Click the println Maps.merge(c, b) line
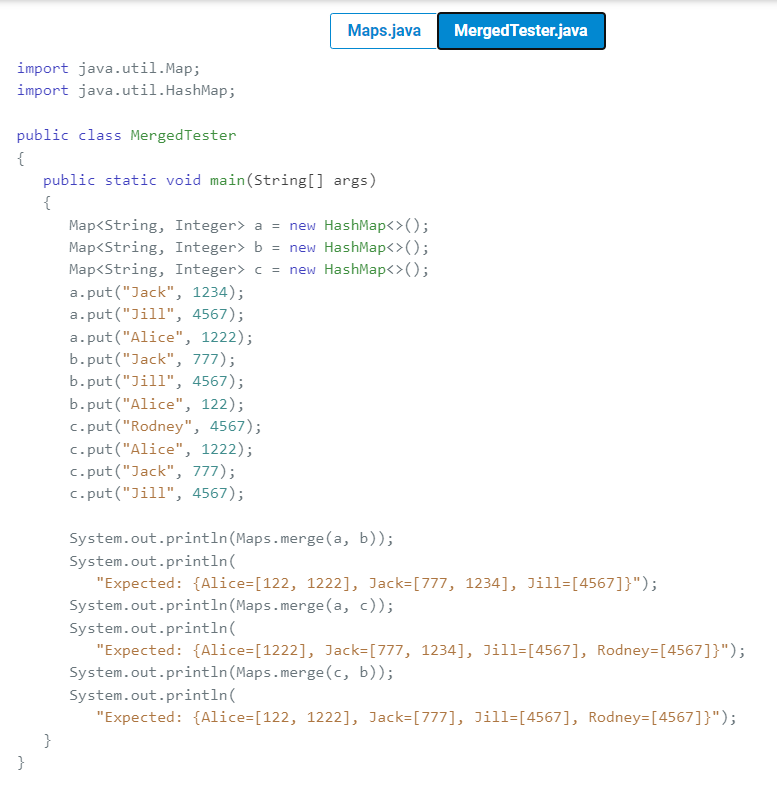Viewport: 777px width, 786px height. click(232, 673)
